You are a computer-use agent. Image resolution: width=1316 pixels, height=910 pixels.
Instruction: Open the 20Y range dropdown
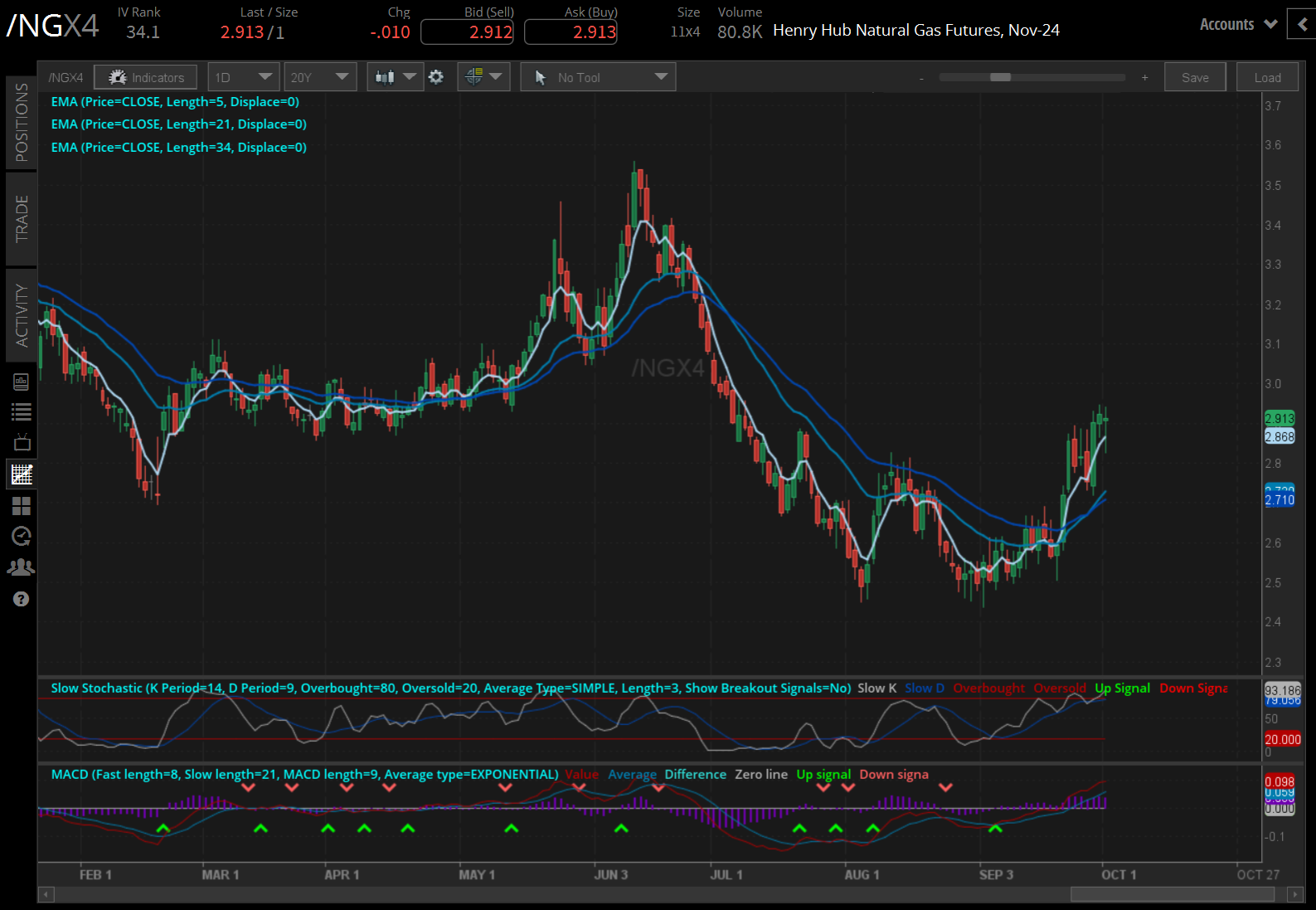[x=320, y=77]
